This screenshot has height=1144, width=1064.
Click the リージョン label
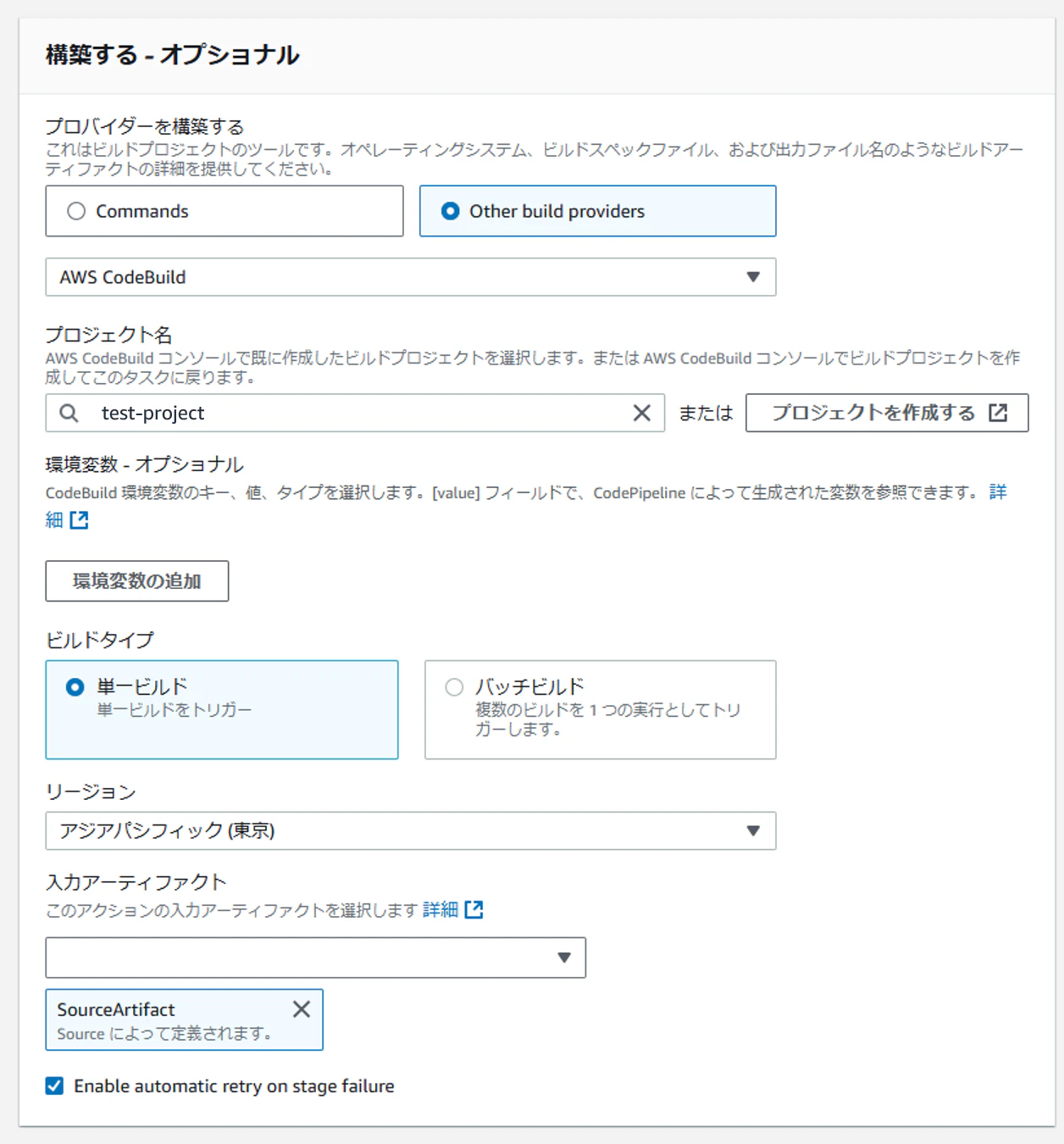click(91, 791)
